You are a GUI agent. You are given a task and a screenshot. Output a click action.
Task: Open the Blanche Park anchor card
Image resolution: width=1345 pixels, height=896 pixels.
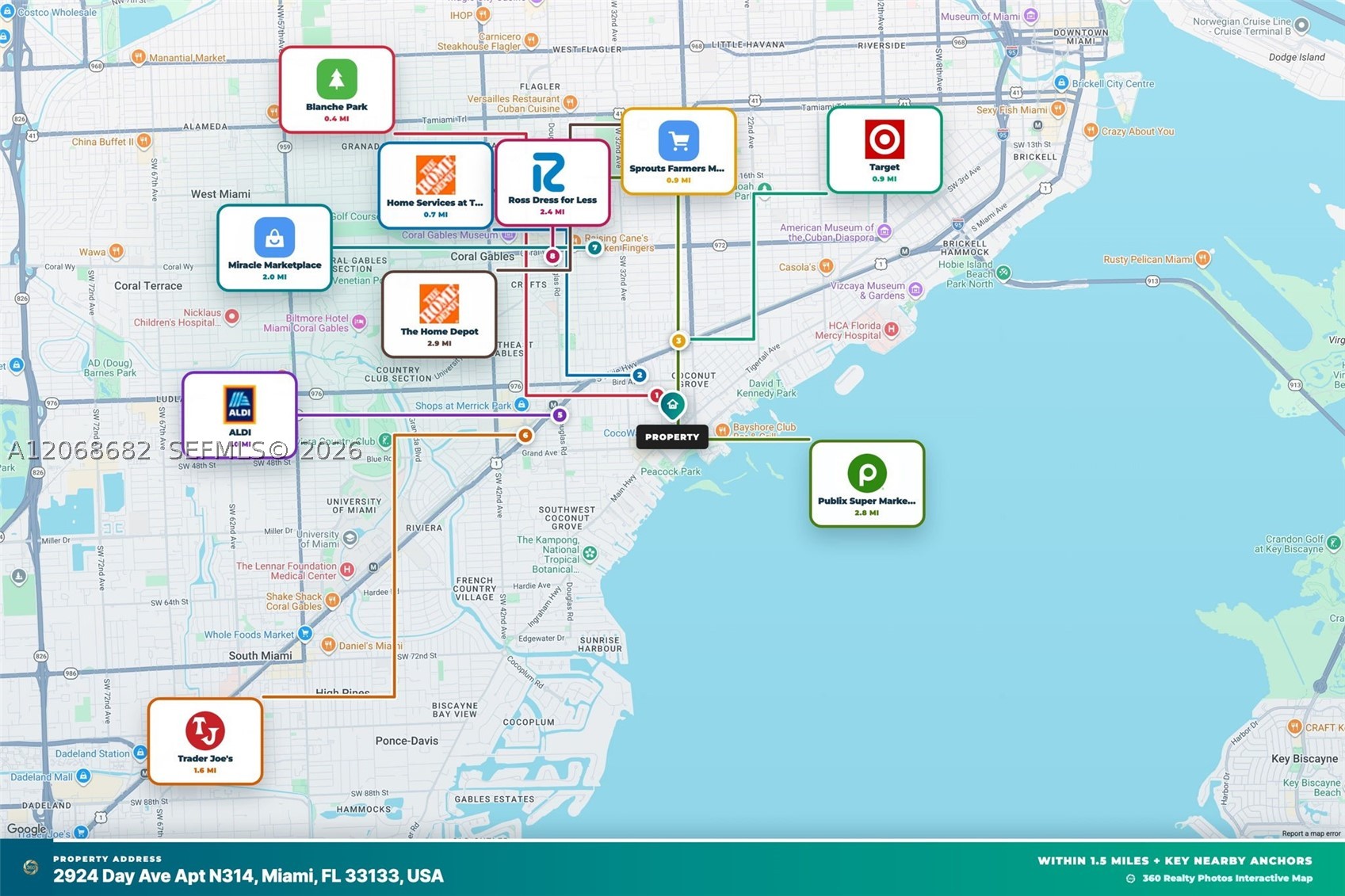[x=337, y=90]
